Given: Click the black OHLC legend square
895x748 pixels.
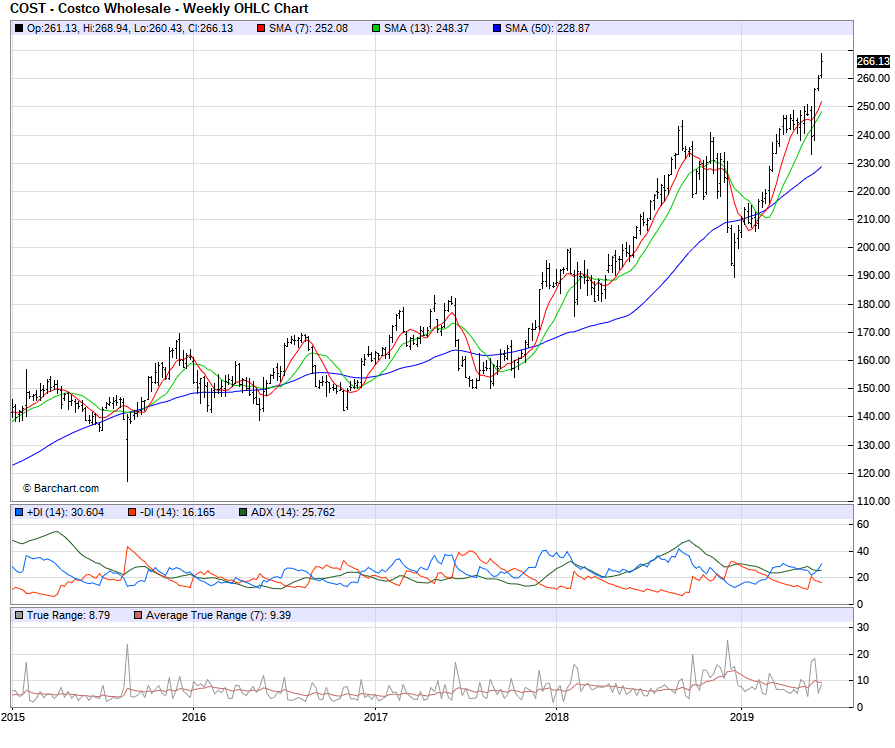Looking at the screenshot, I should pyautogui.click(x=19, y=28).
